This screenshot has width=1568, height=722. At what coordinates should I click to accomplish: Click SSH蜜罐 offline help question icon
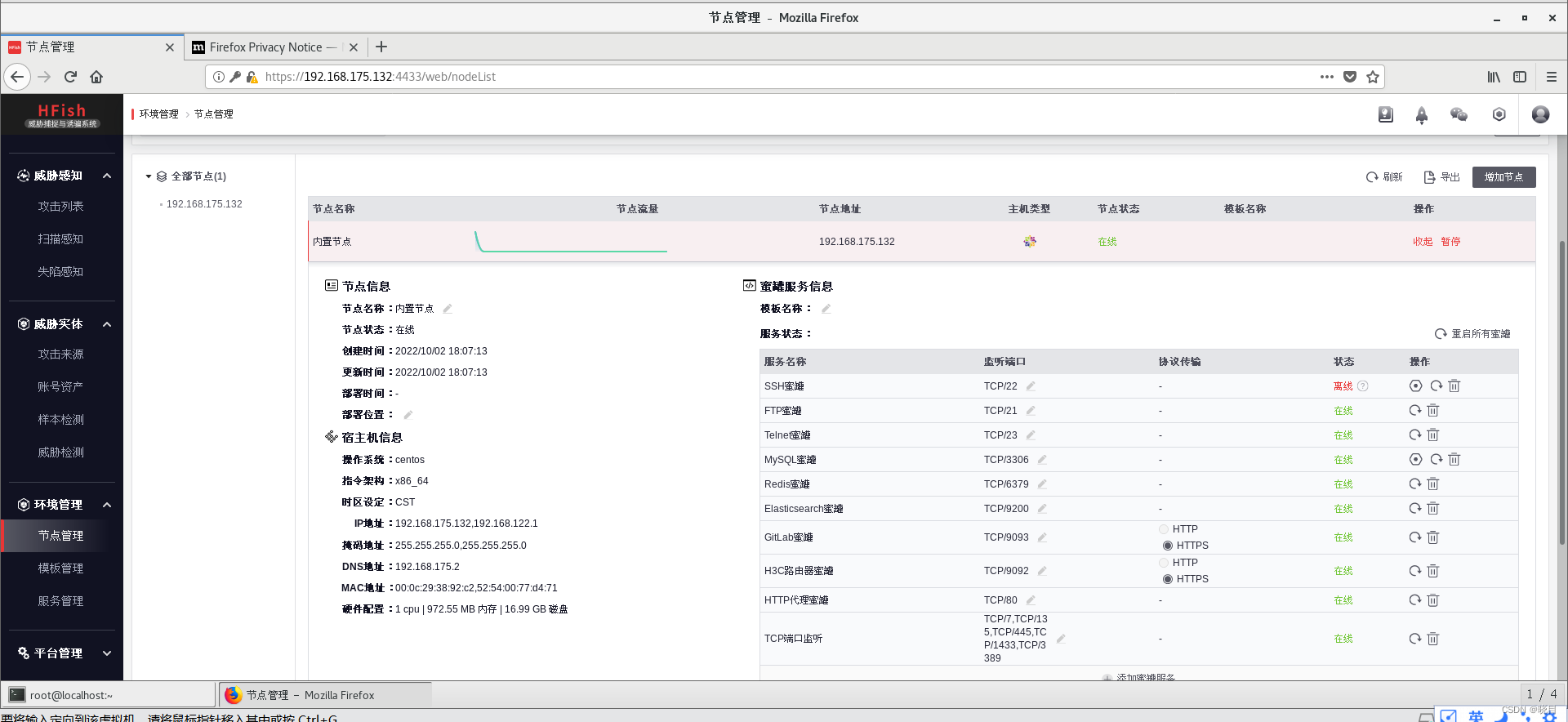click(1363, 386)
